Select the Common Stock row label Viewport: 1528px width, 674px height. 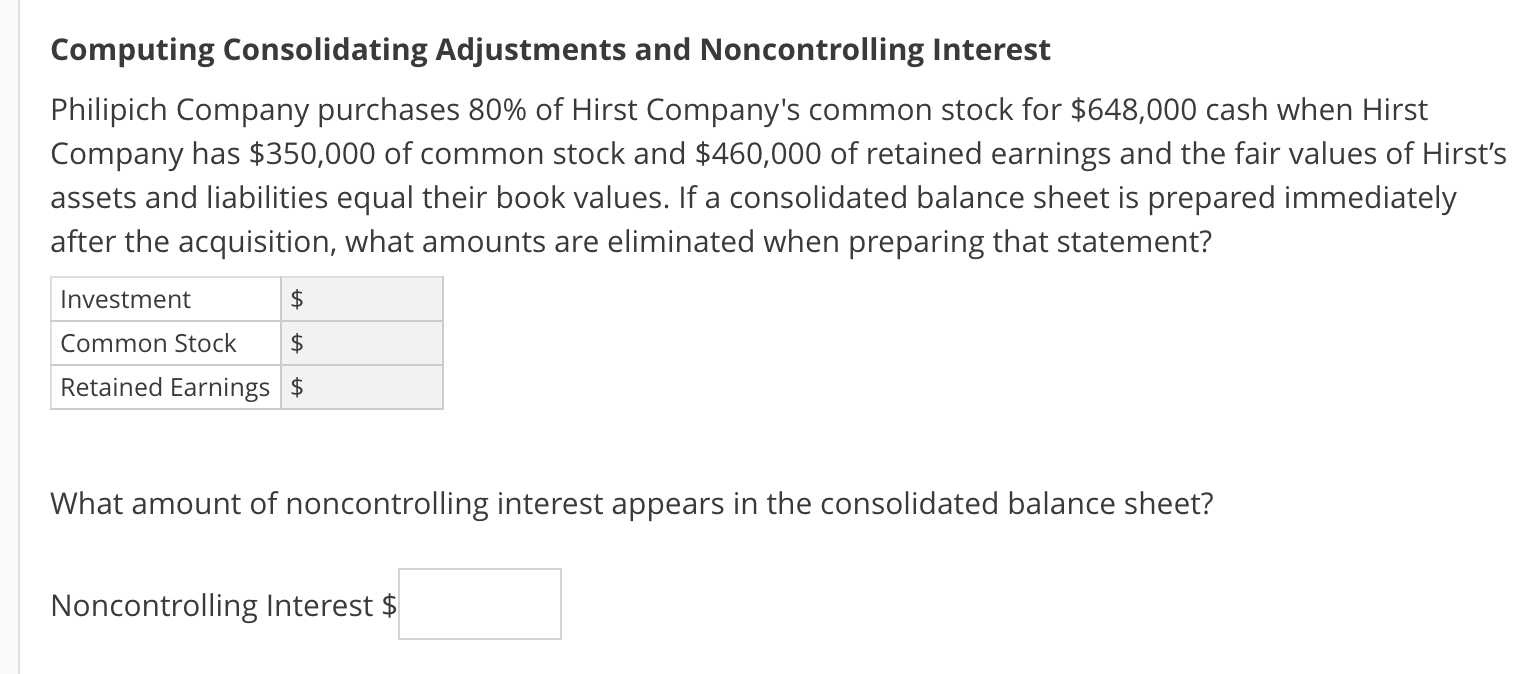click(x=148, y=343)
